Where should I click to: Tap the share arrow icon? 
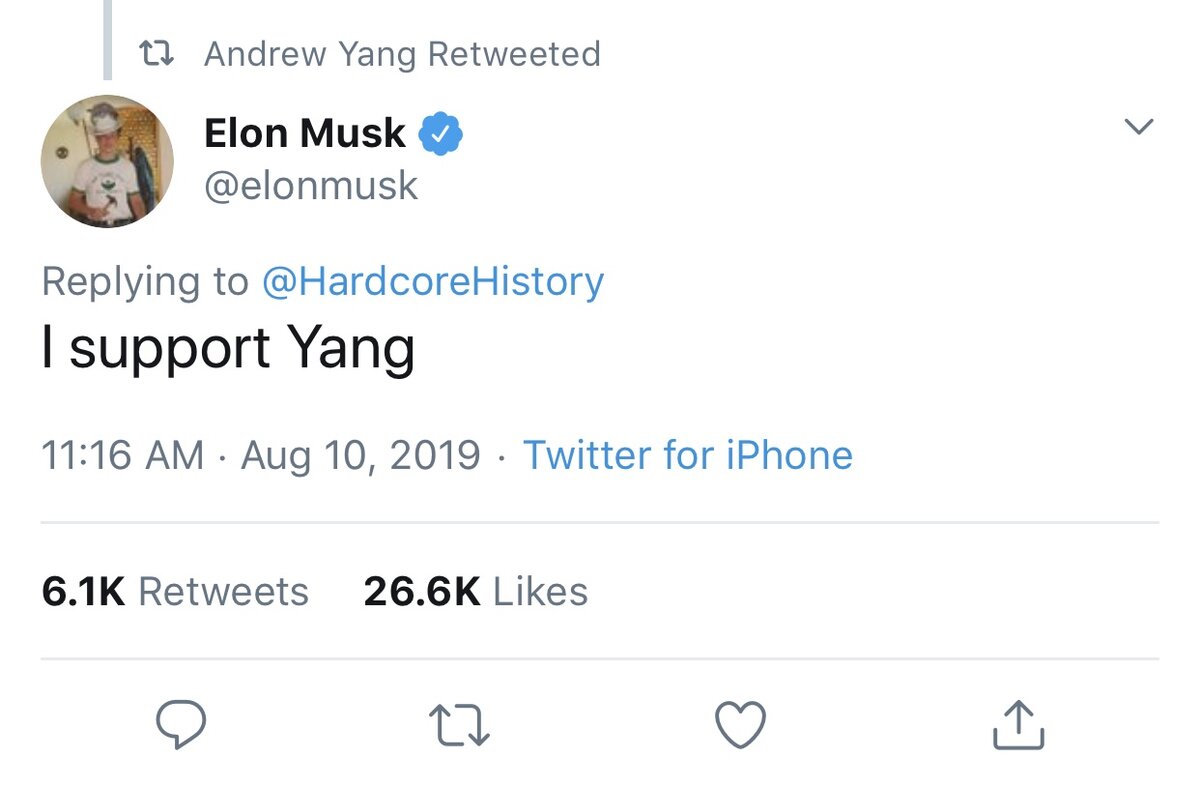pyautogui.click(x=1018, y=724)
